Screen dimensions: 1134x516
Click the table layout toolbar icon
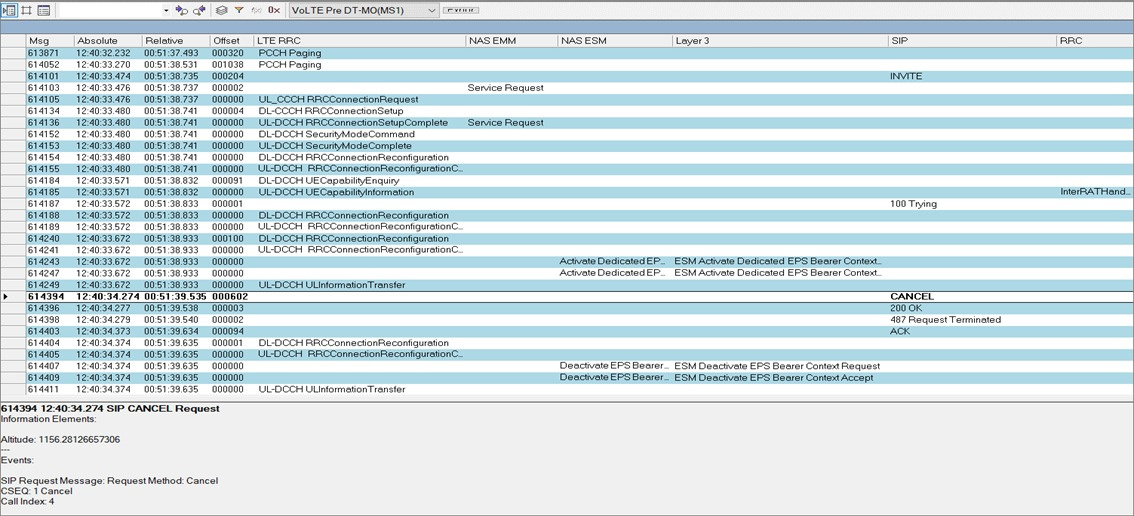43,10
